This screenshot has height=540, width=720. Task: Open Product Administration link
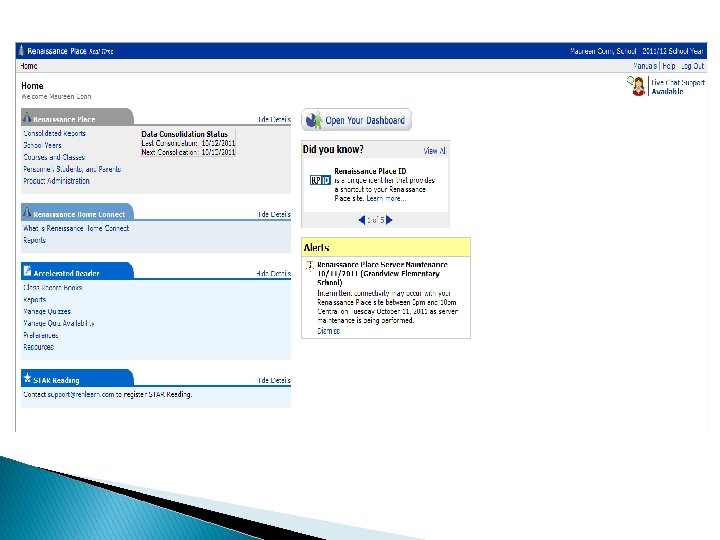pyautogui.click(x=56, y=181)
